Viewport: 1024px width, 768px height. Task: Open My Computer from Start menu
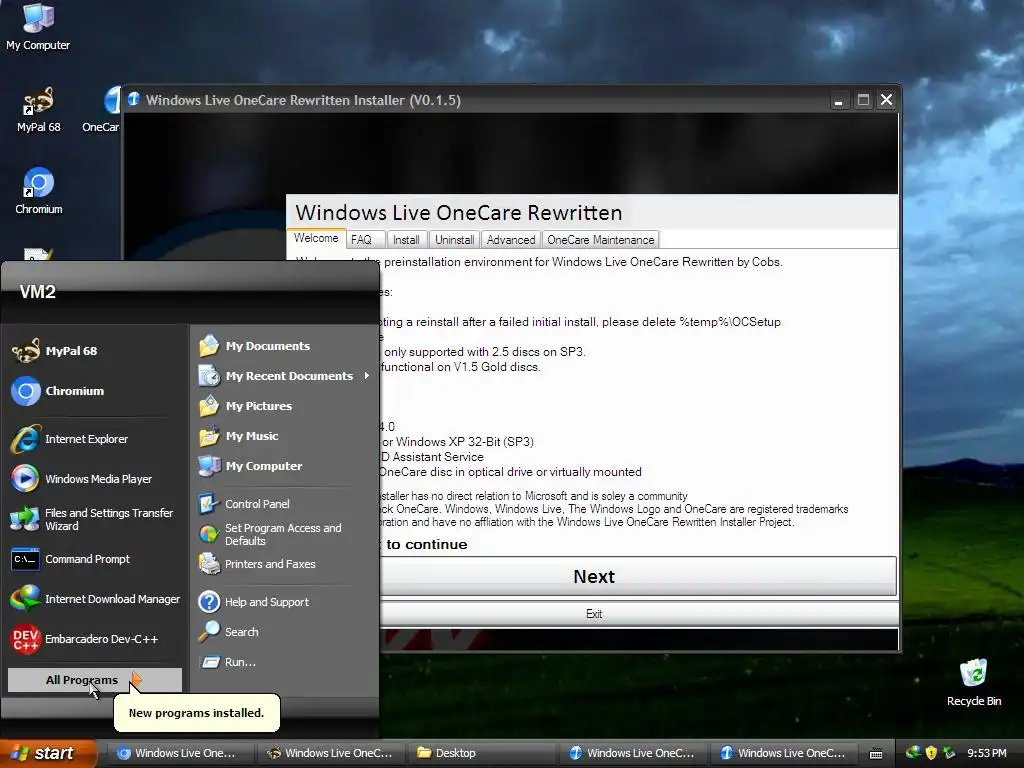point(284,466)
